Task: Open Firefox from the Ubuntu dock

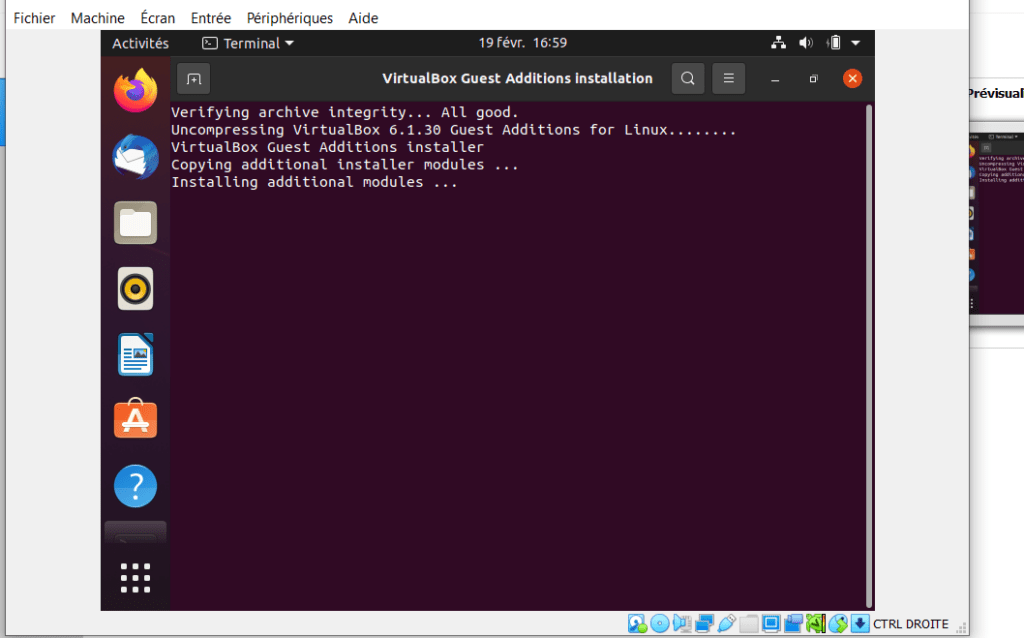Action: [x=135, y=91]
